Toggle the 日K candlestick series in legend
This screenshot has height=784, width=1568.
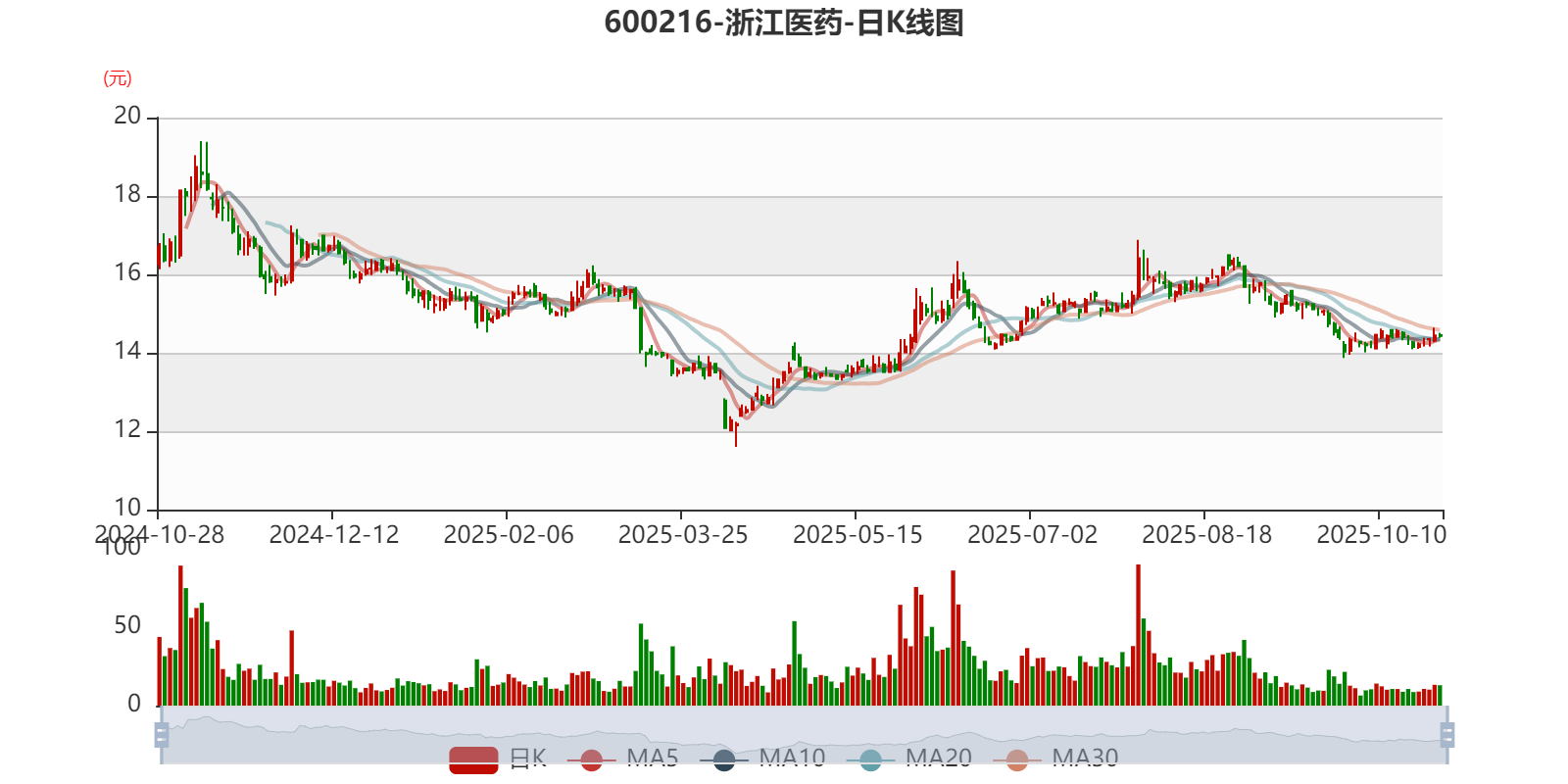click(498, 759)
